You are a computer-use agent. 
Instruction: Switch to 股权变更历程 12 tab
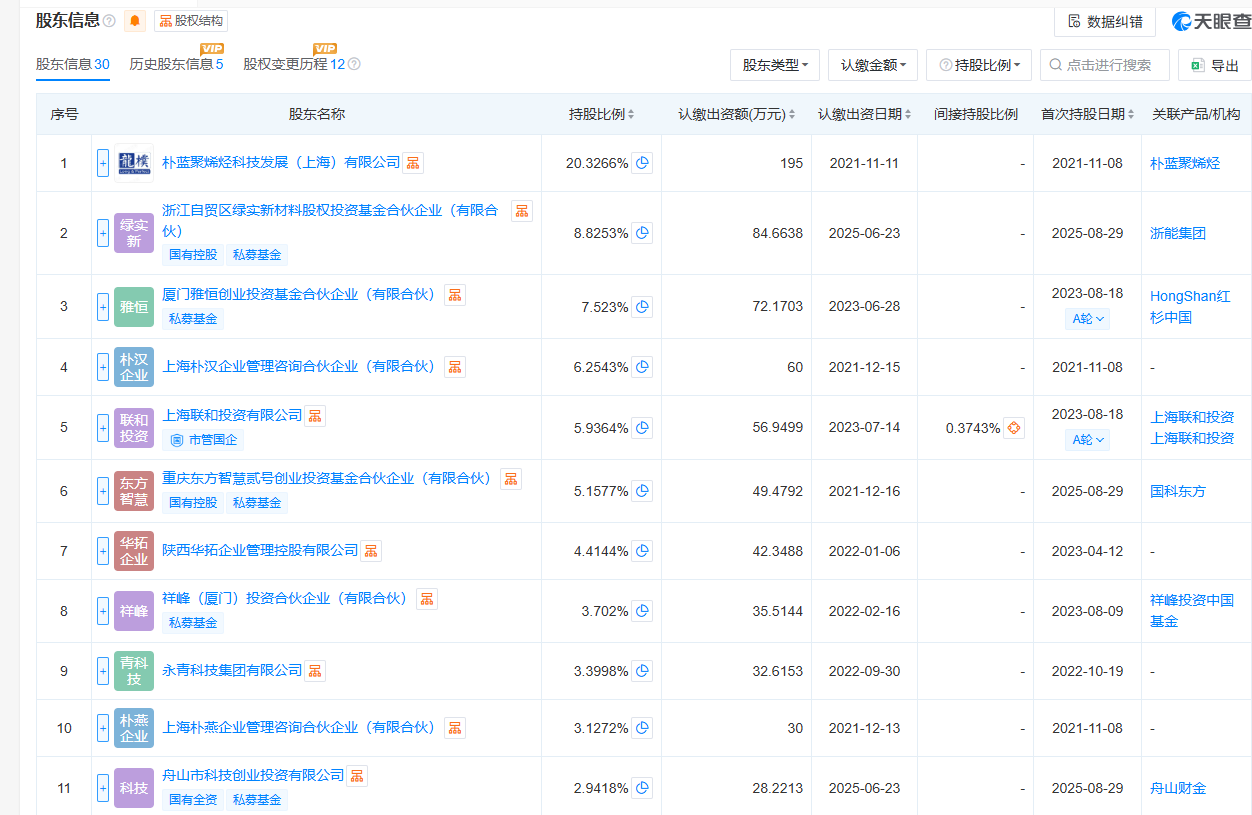[x=294, y=64]
